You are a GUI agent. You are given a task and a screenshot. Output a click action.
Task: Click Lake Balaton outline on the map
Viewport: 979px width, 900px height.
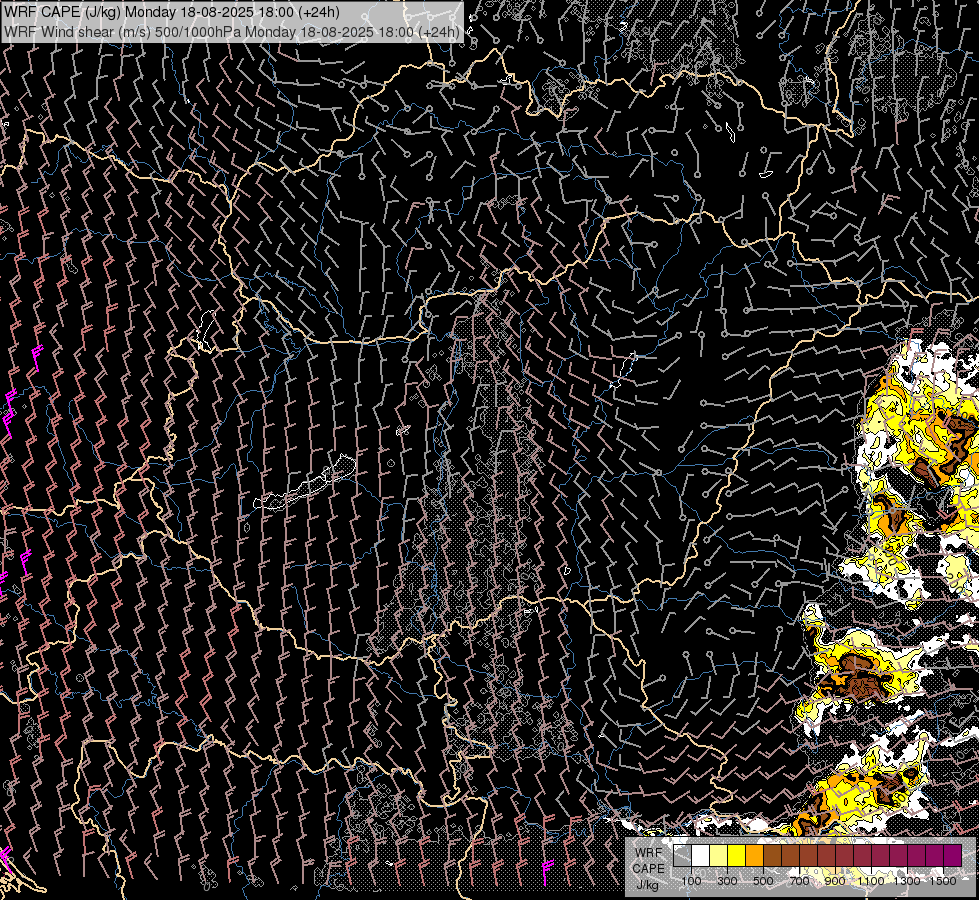[x=305, y=483]
